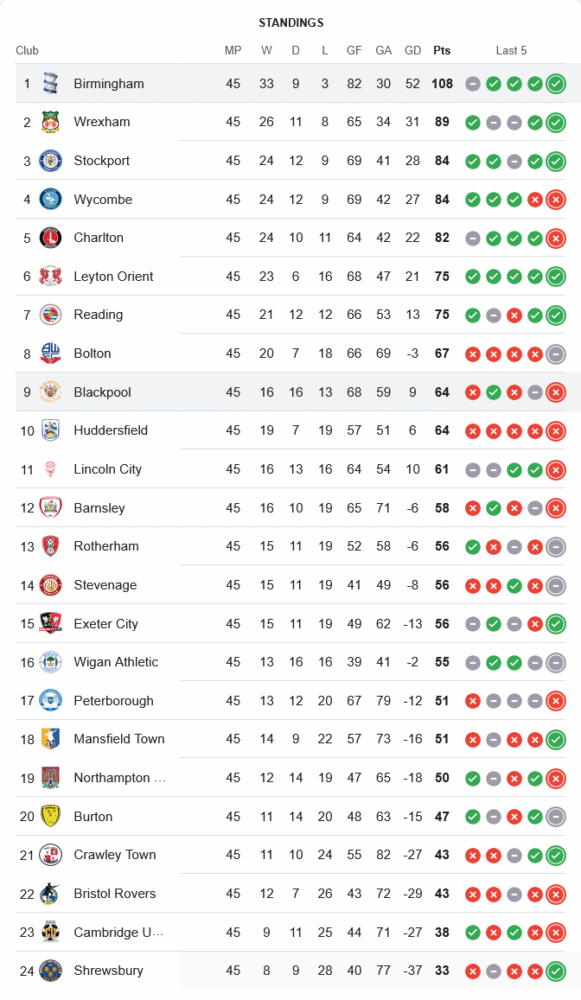
Task: Click the Mansfield Town crest icon
Action: click(x=50, y=739)
